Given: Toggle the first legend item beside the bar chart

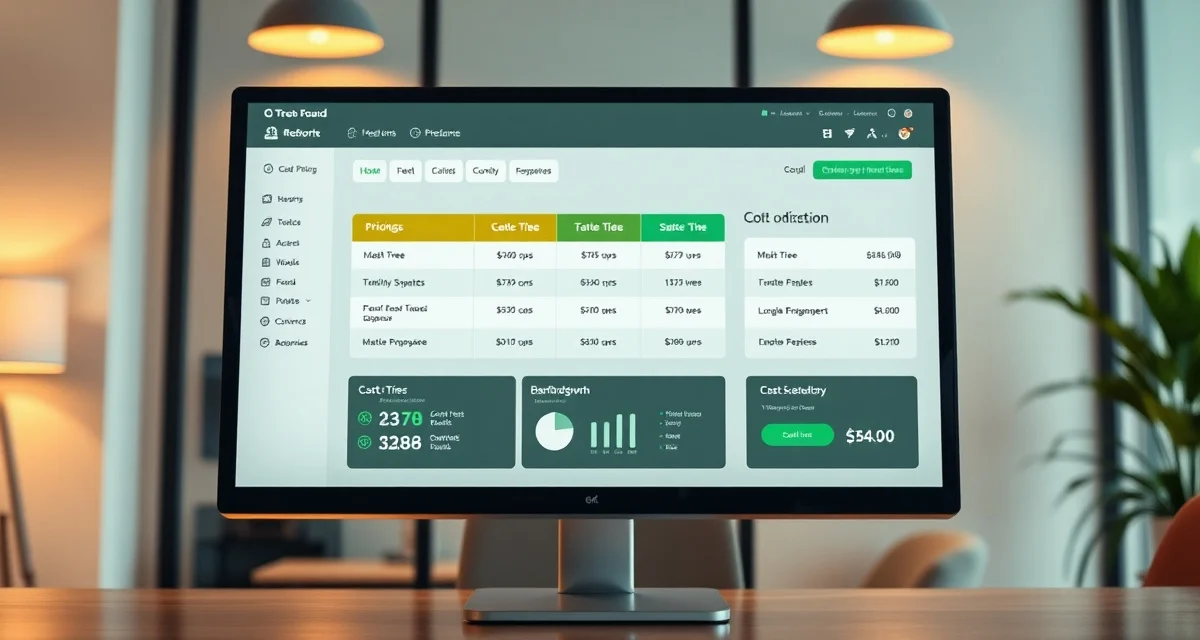Looking at the screenshot, I should click(661, 414).
